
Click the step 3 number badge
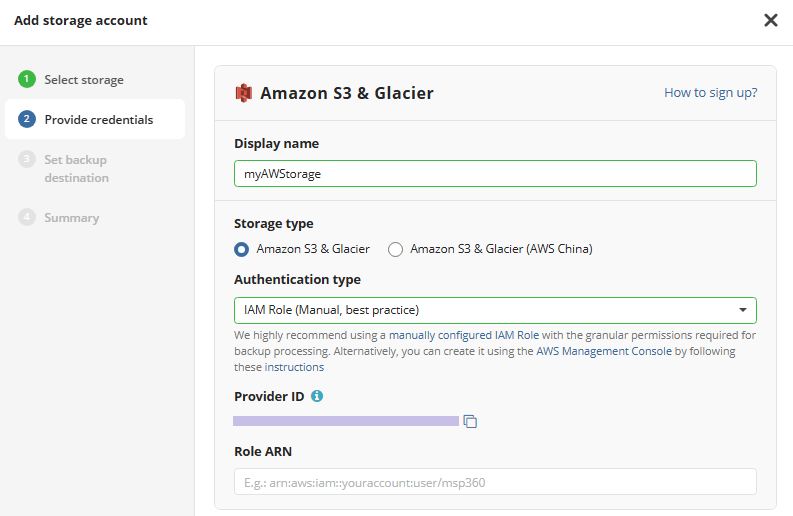[x=27, y=160]
